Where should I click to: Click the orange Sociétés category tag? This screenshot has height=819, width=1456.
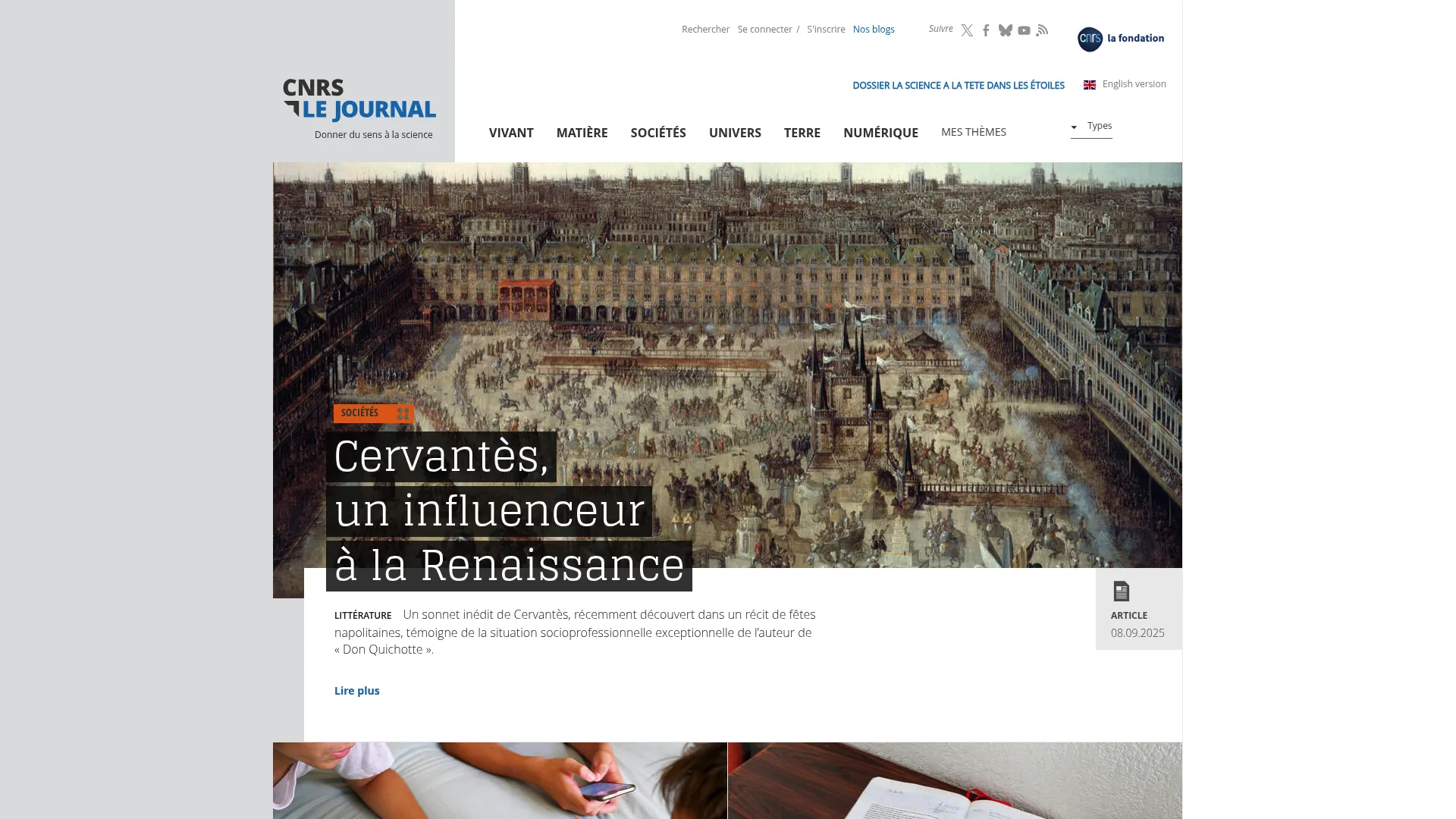[x=374, y=413]
